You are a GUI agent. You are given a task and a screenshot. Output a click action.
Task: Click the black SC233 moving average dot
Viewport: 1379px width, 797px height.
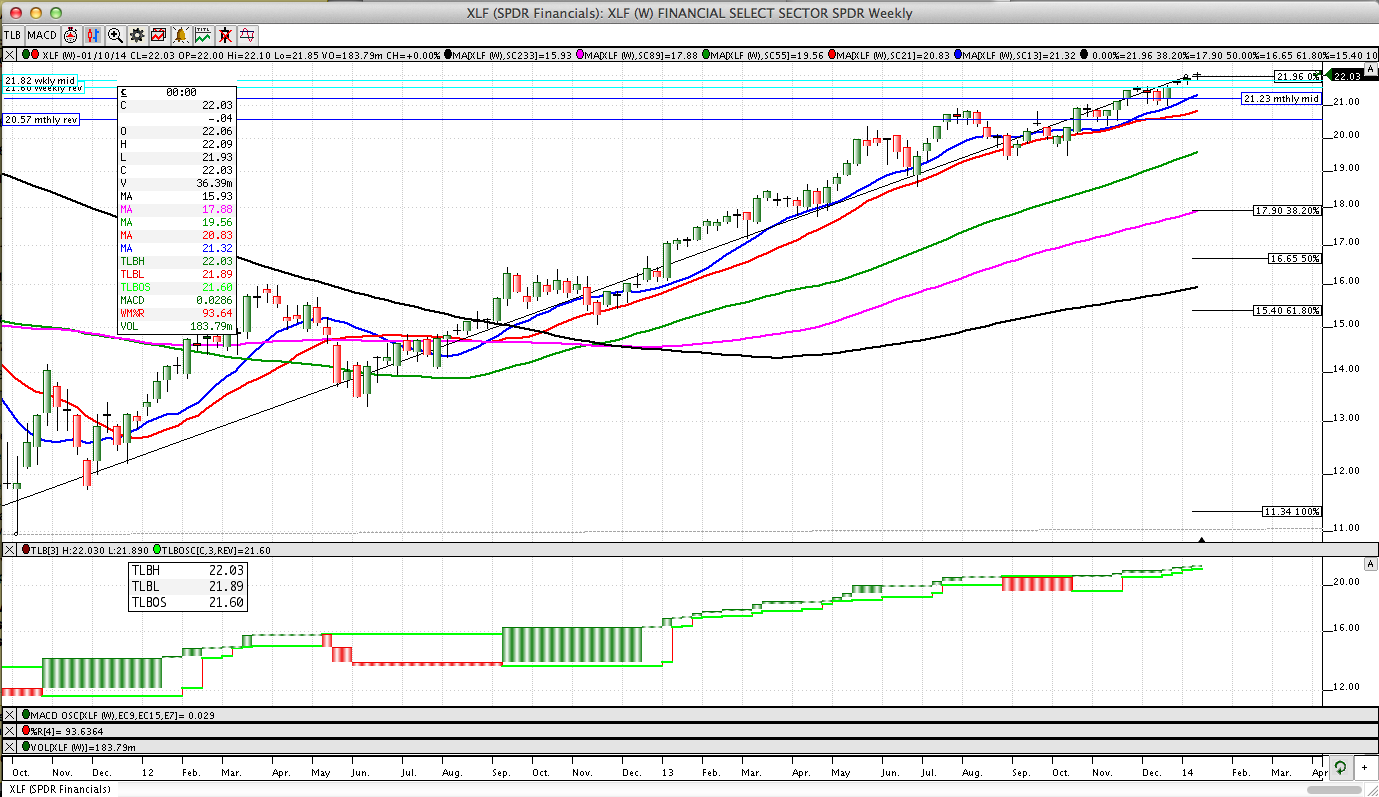(x=448, y=54)
